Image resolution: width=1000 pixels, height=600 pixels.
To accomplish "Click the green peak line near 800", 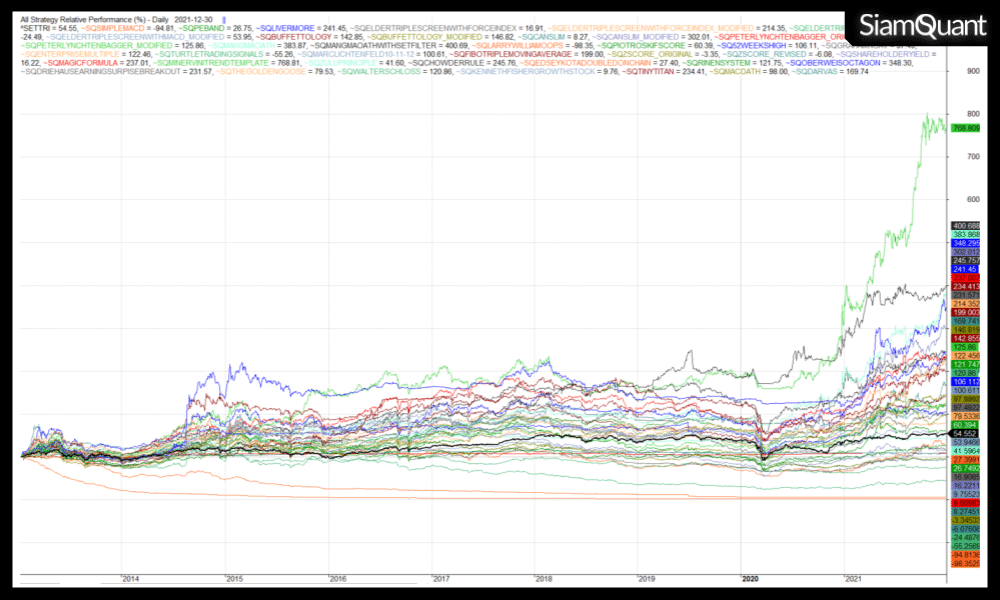I will pos(928,117).
